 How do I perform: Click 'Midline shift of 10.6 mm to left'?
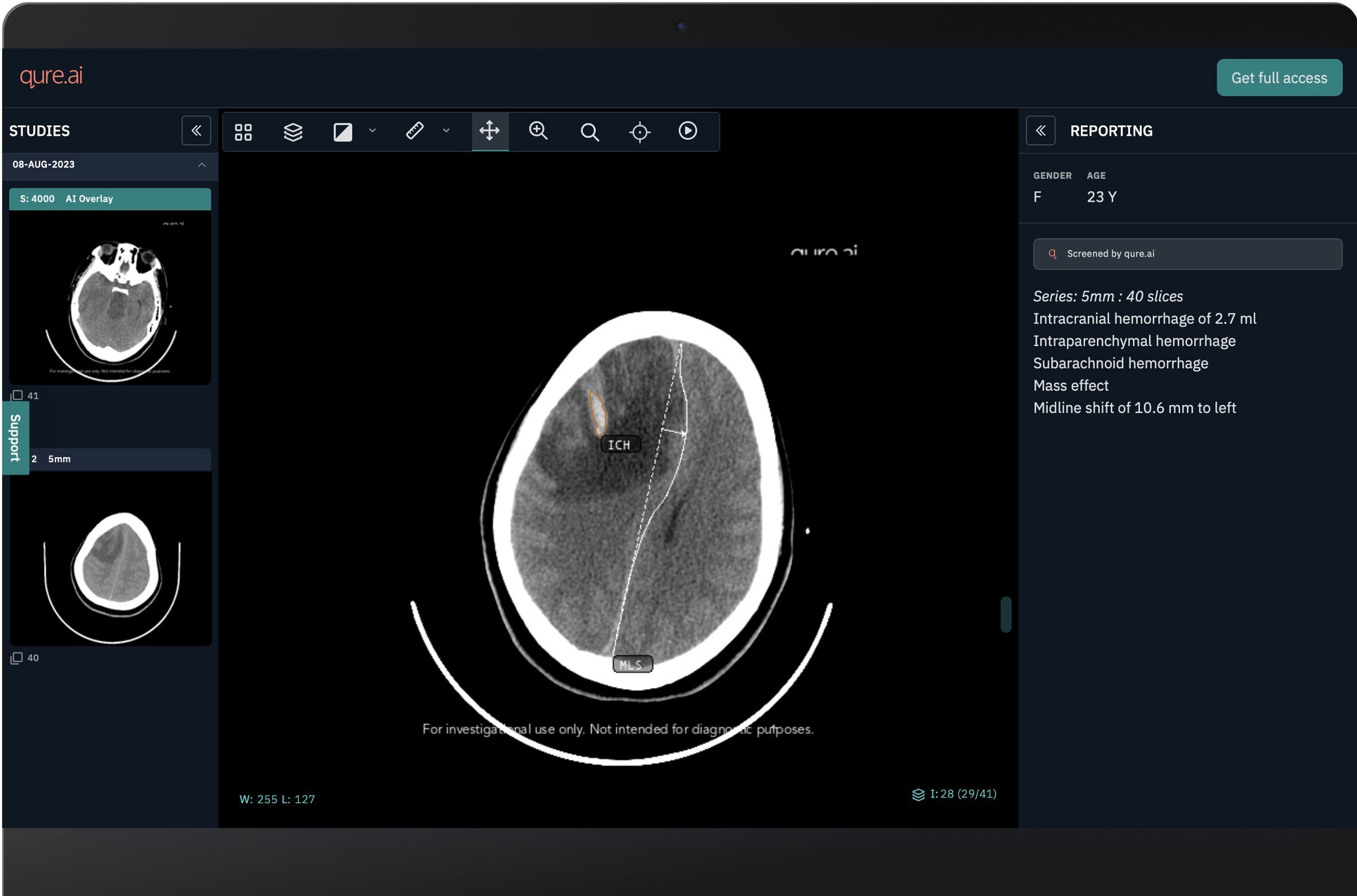(x=1134, y=408)
